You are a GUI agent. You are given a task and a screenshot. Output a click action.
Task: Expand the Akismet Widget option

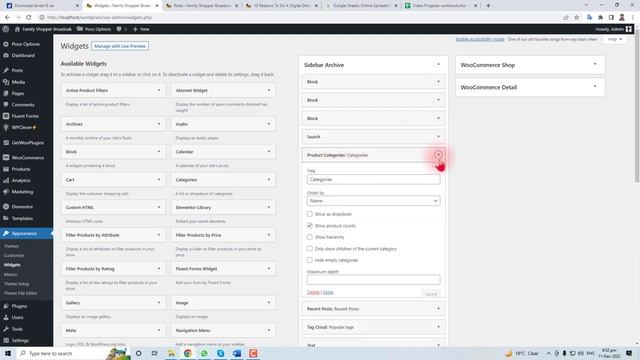click(x=269, y=90)
